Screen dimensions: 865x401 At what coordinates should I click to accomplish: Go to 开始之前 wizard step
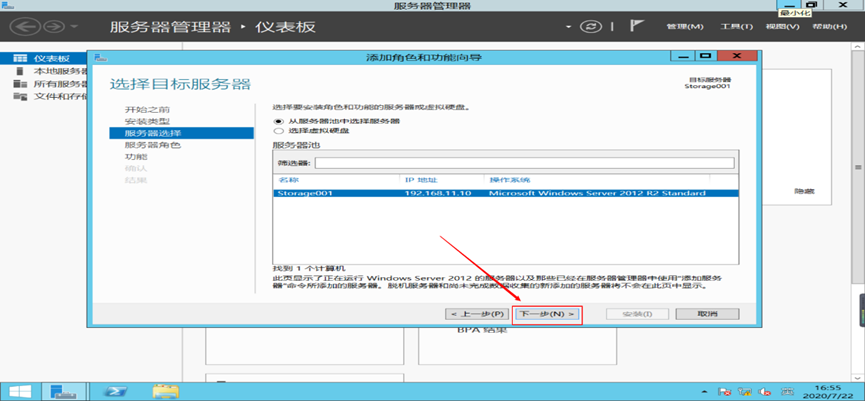coord(147,110)
